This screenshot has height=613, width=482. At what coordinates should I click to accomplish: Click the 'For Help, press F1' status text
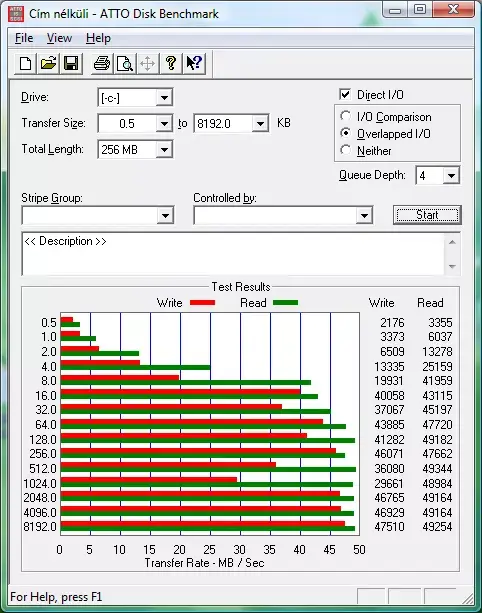coord(56,597)
